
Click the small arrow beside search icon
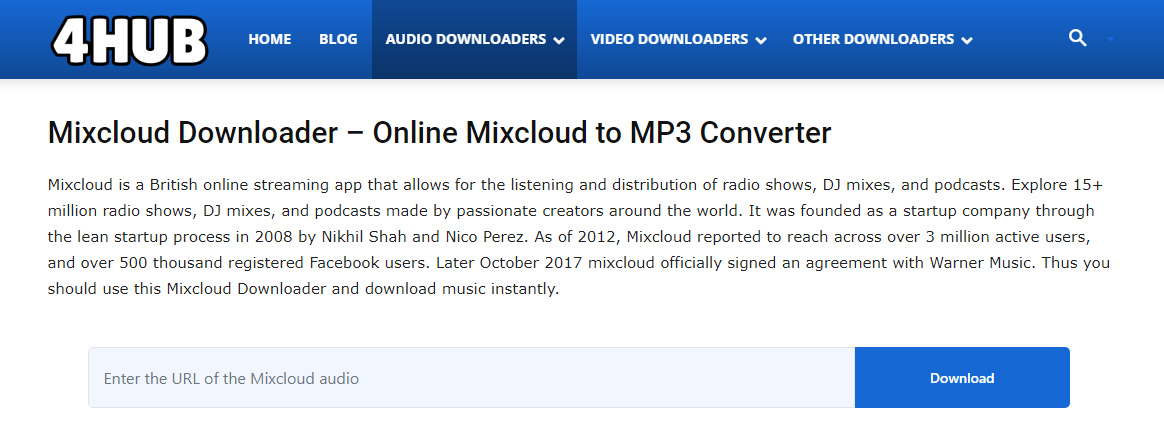click(x=1111, y=39)
